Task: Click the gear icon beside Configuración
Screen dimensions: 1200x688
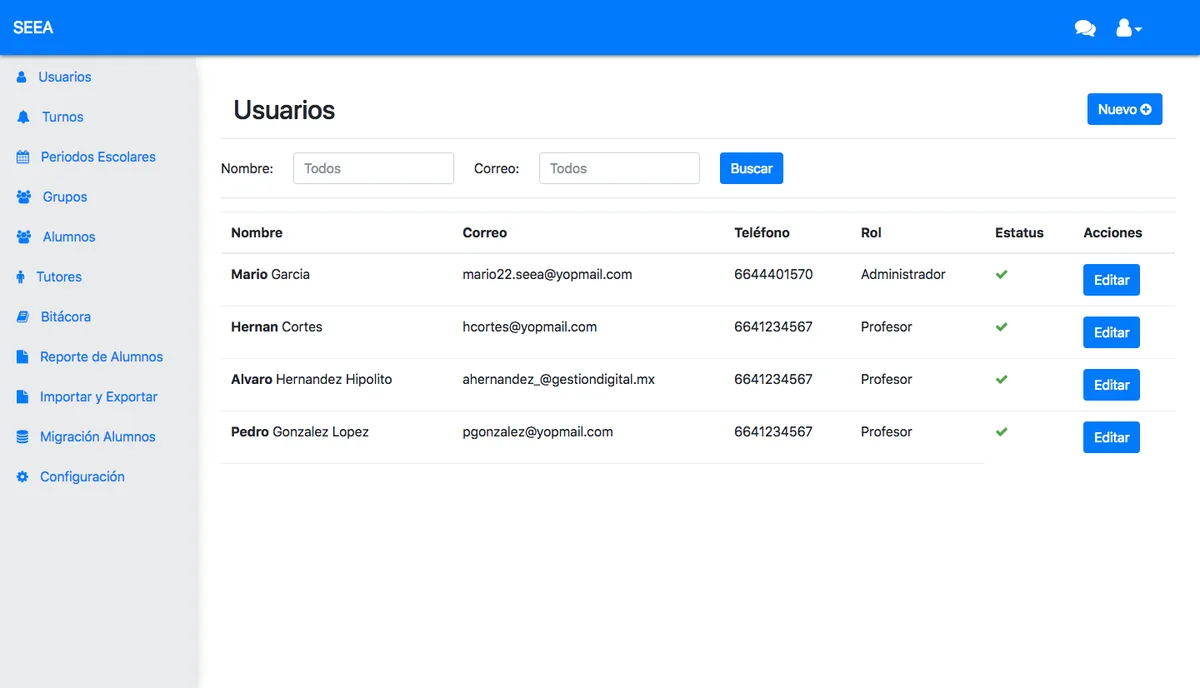Action: coord(23,477)
